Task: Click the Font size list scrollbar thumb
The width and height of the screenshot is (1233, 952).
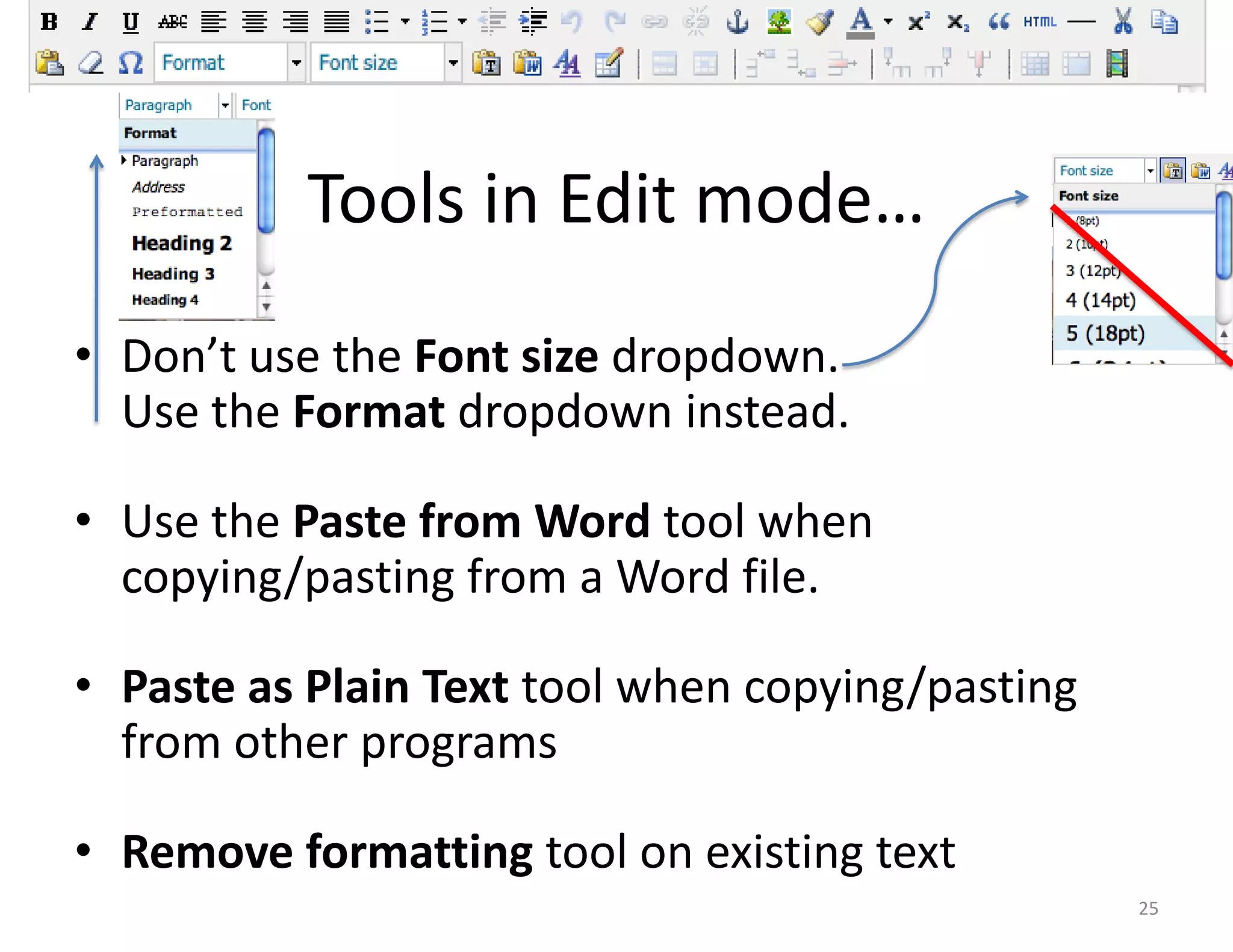Action: (x=1223, y=235)
